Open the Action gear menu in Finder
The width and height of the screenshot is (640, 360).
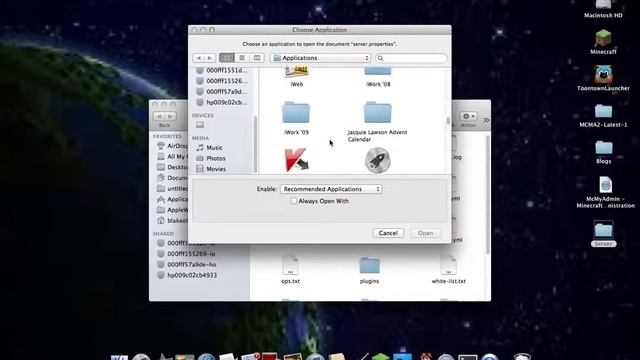pyautogui.click(x=468, y=116)
